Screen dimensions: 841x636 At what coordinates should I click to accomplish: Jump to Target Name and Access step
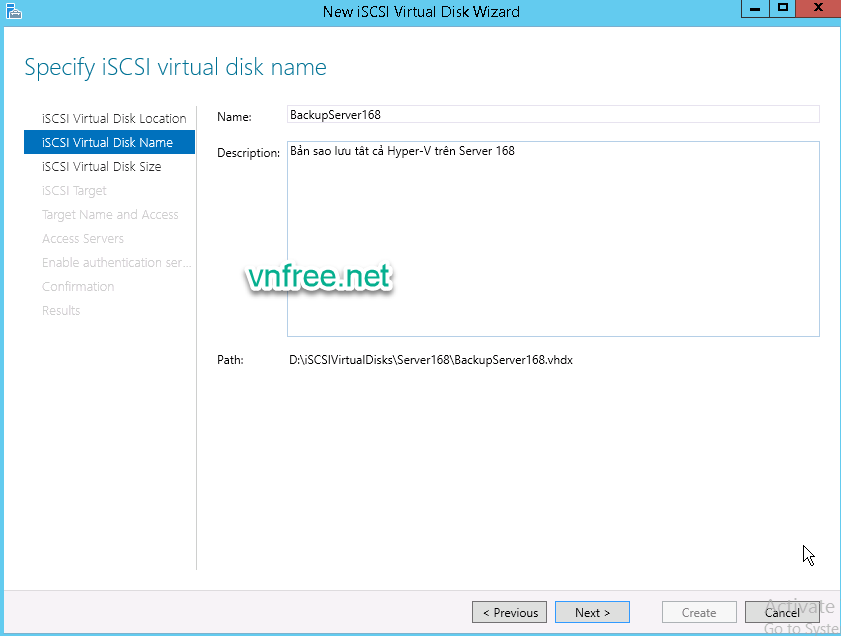click(110, 214)
